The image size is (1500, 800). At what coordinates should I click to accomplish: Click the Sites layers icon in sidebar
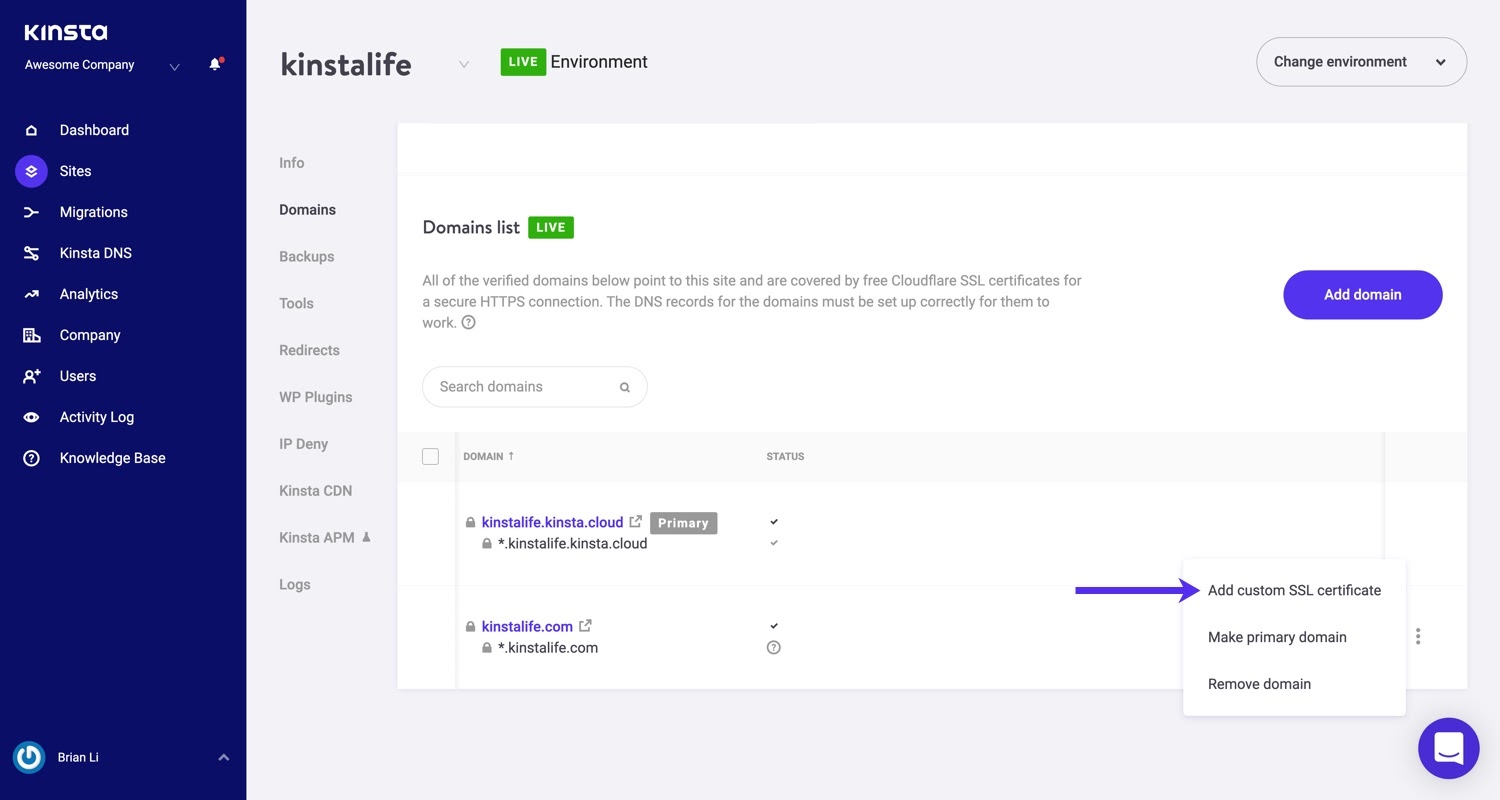click(x=31, y=171)
